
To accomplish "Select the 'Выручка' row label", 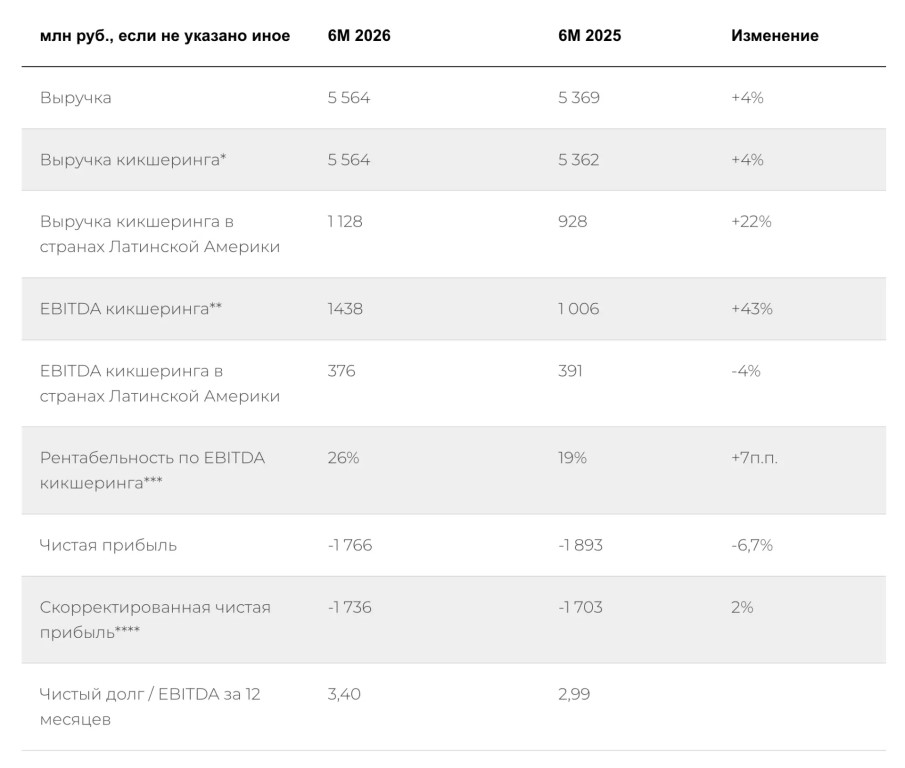I will (x=76, y=98).
